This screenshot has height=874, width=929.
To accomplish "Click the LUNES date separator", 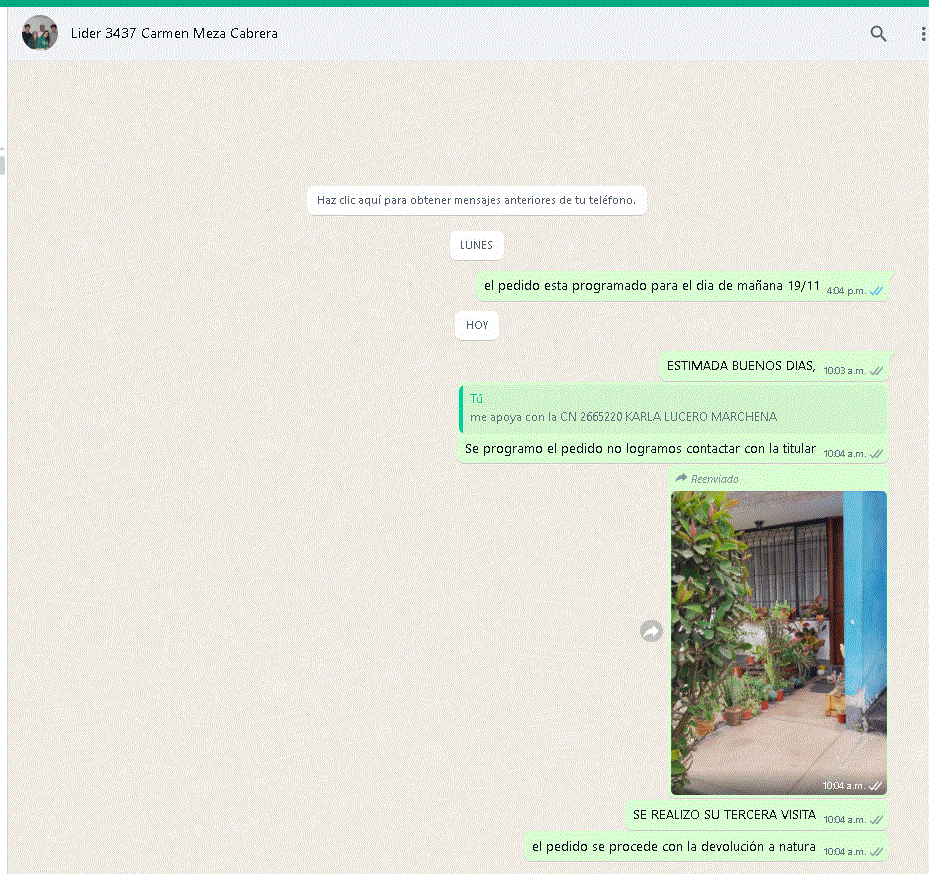I will point(476,245).
